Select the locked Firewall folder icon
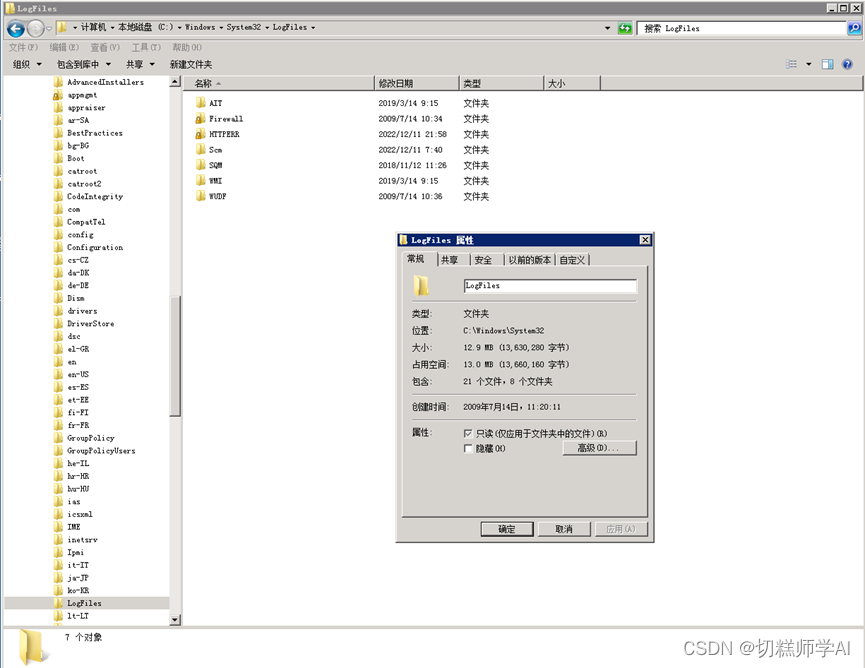The image size is (865, 668). pyautogui.click(x=201, y=119)
